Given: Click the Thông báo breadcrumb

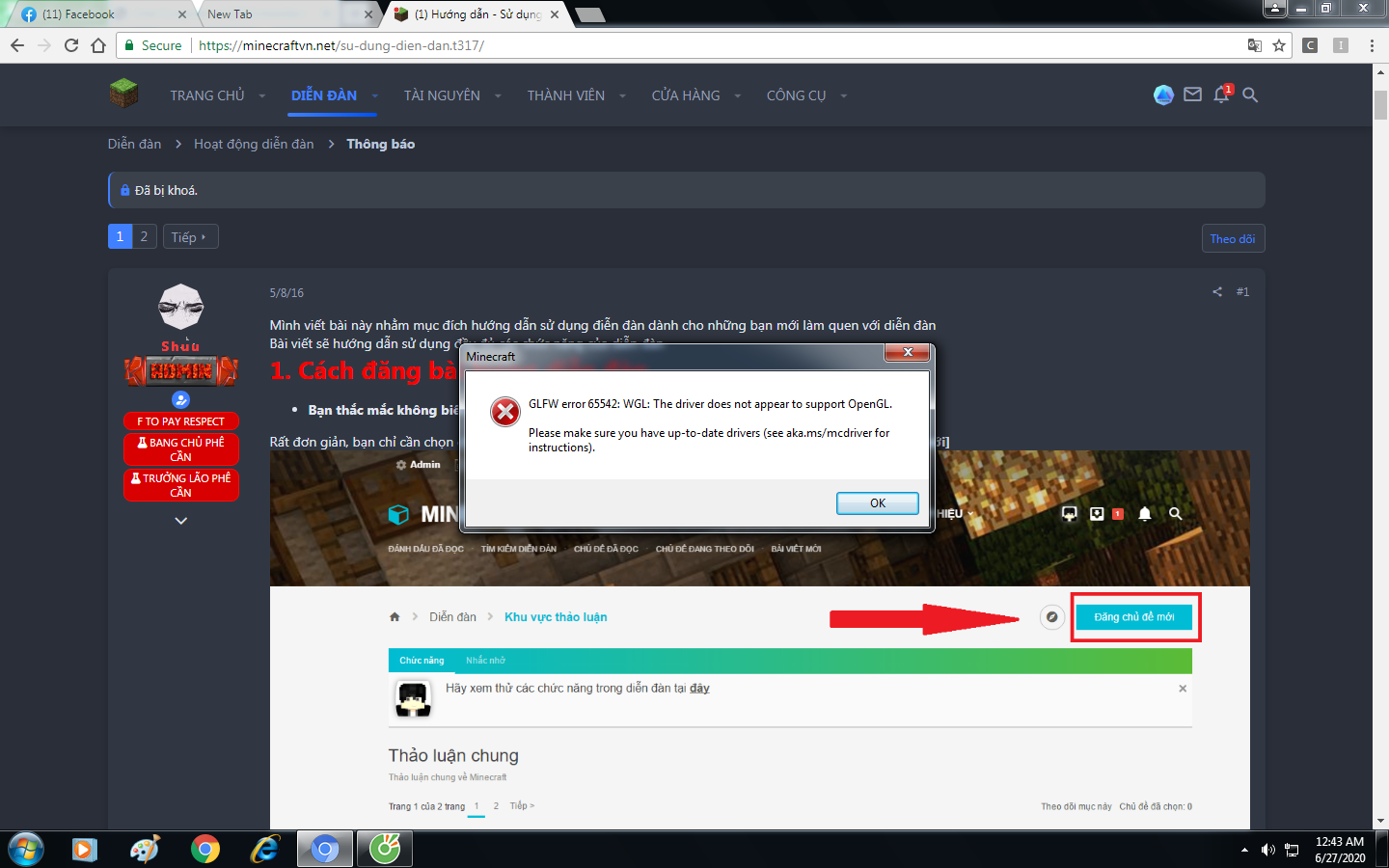Looking at the screenshot, I should tap(381, 144).
